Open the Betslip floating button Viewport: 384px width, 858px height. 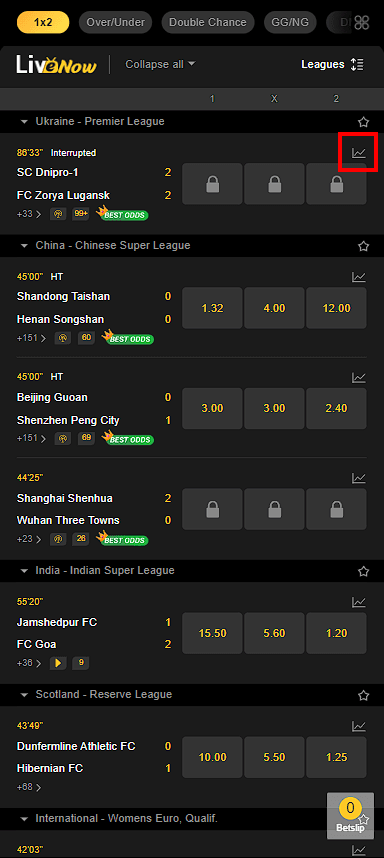pyautogui.click(x=351, y=816)
